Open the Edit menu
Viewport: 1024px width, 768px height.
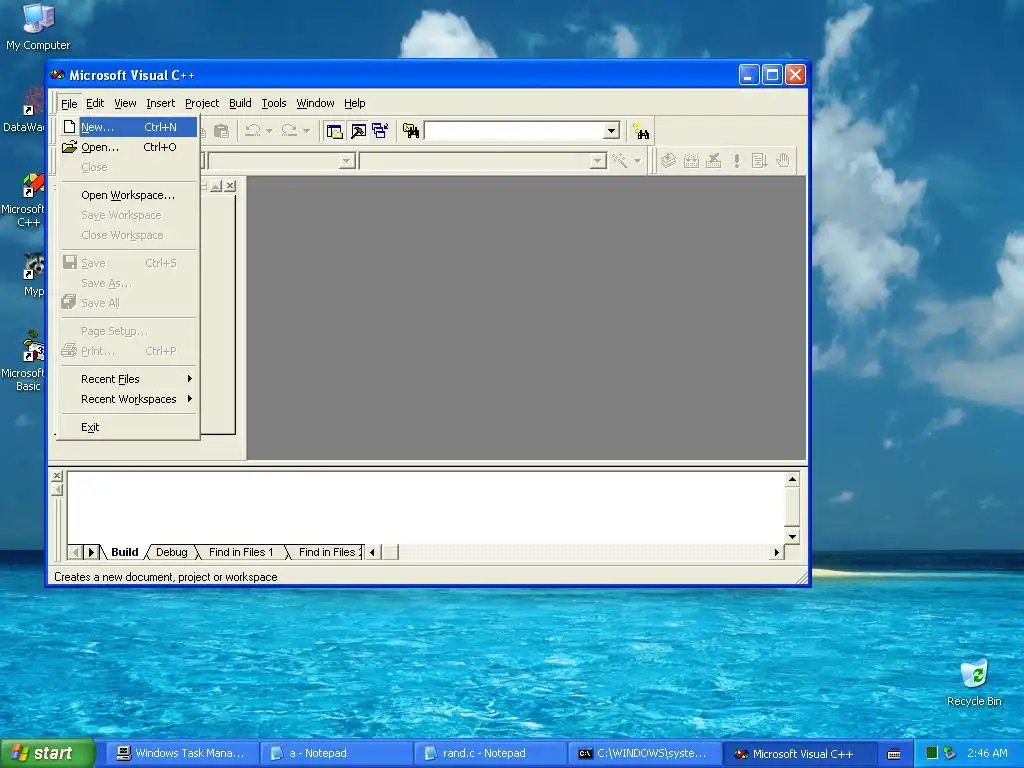(x=95, y=103)
